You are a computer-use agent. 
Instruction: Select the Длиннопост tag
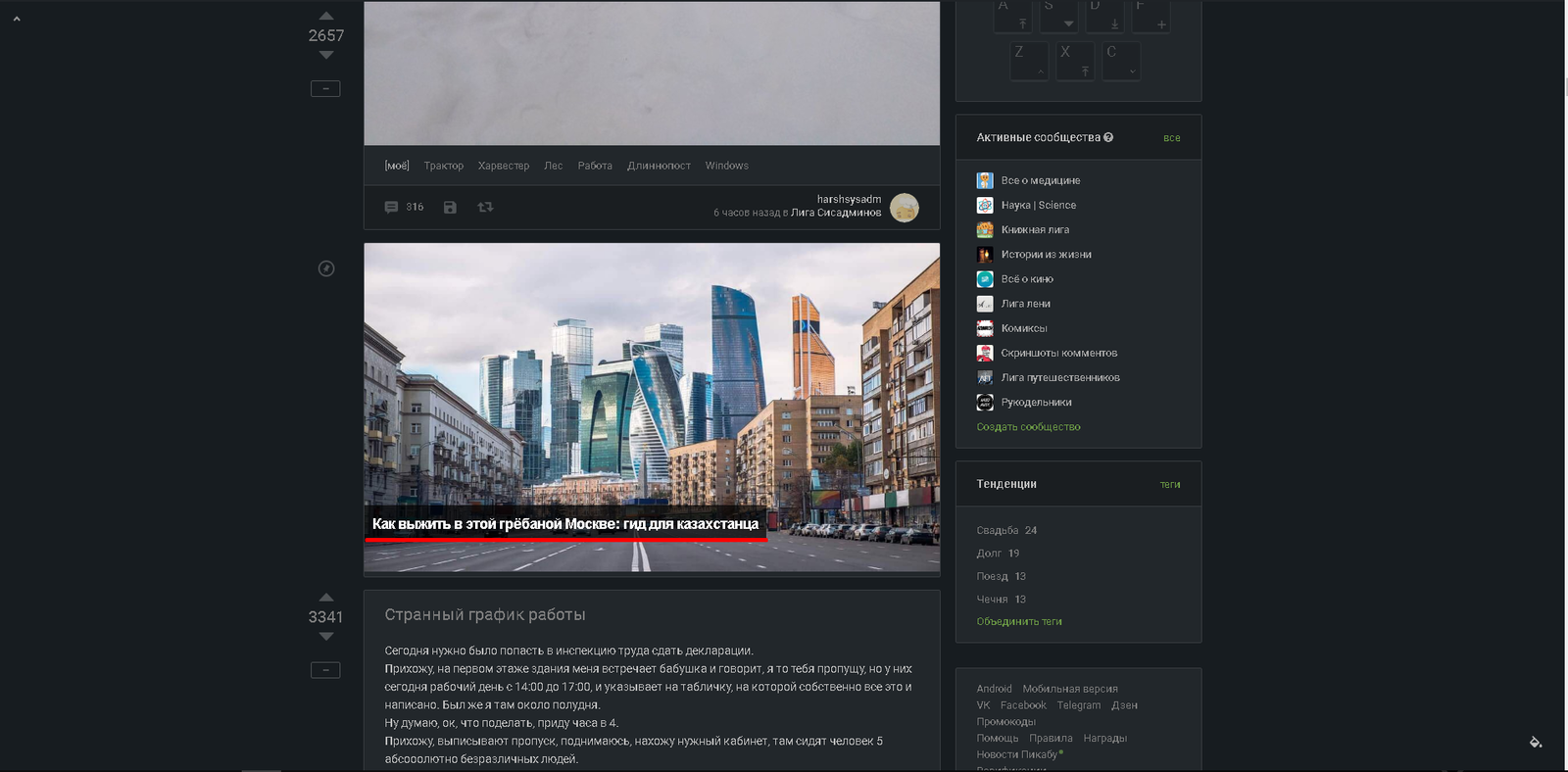coord(659,166)
